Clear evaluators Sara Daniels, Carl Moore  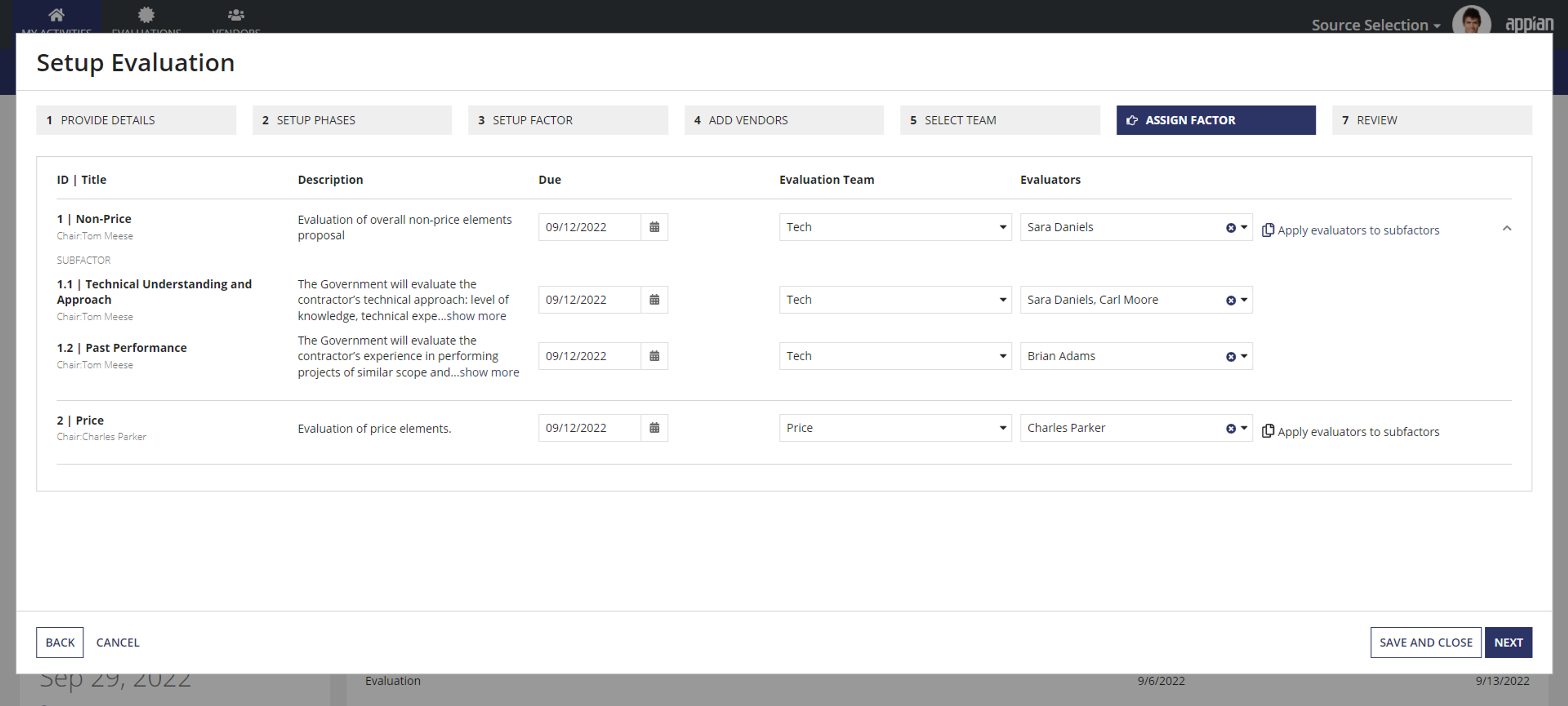point(1230,300)
